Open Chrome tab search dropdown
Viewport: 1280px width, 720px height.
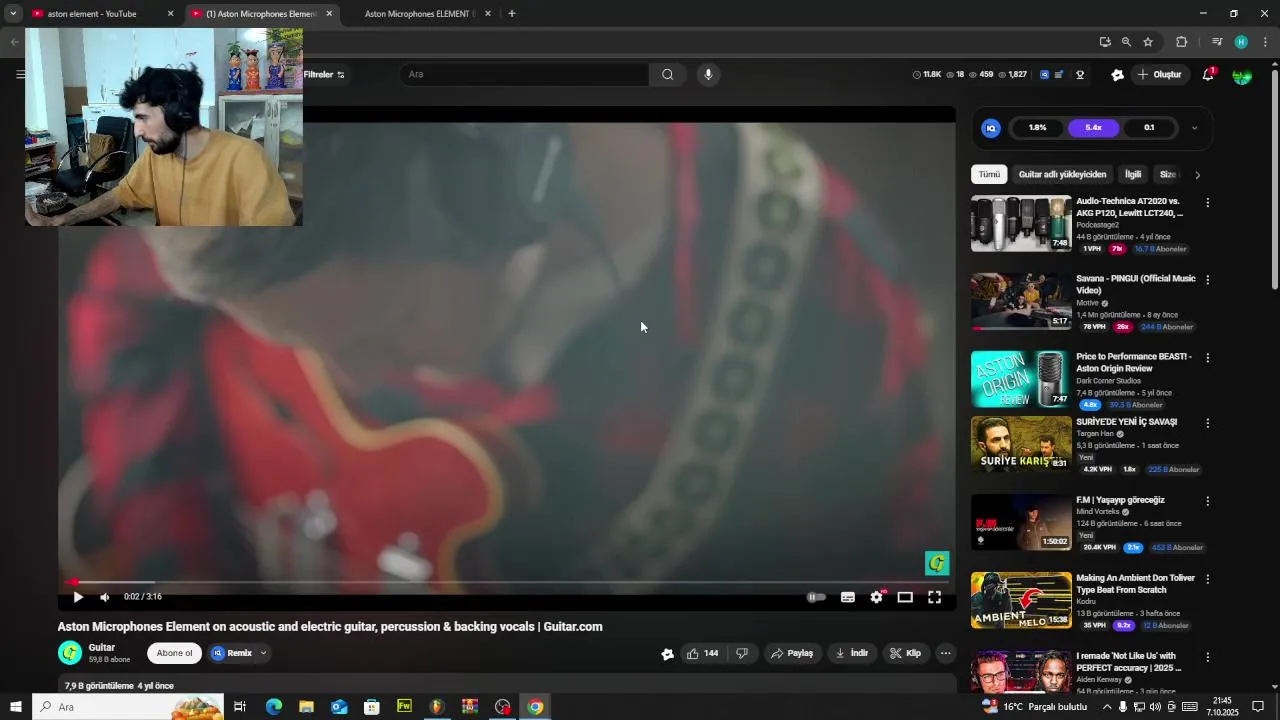[x=13, y=14]
